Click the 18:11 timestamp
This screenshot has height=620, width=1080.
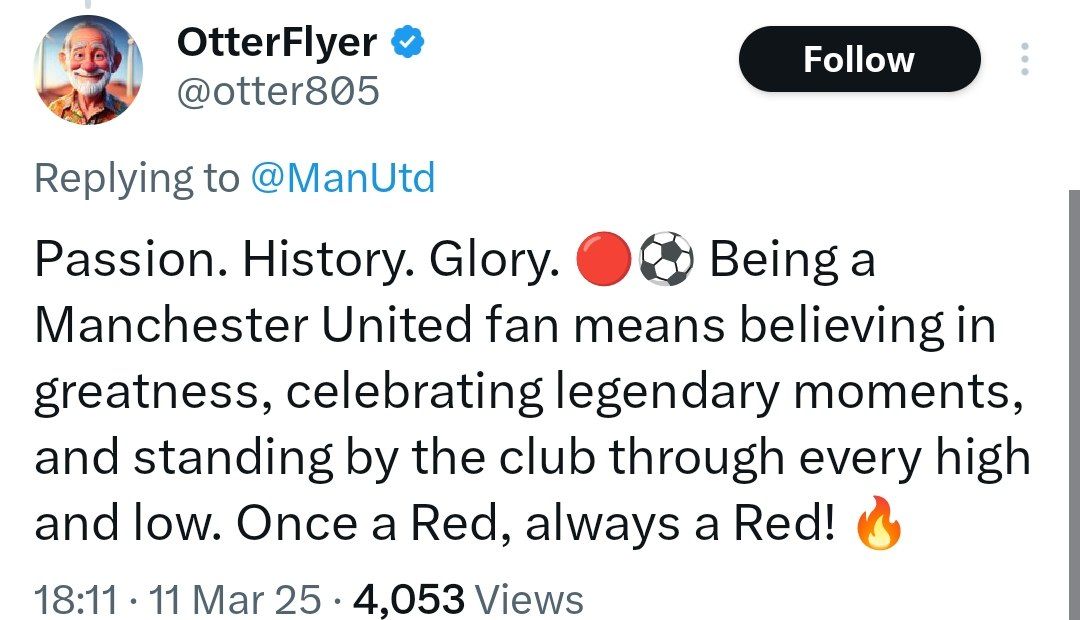(76, 599)
